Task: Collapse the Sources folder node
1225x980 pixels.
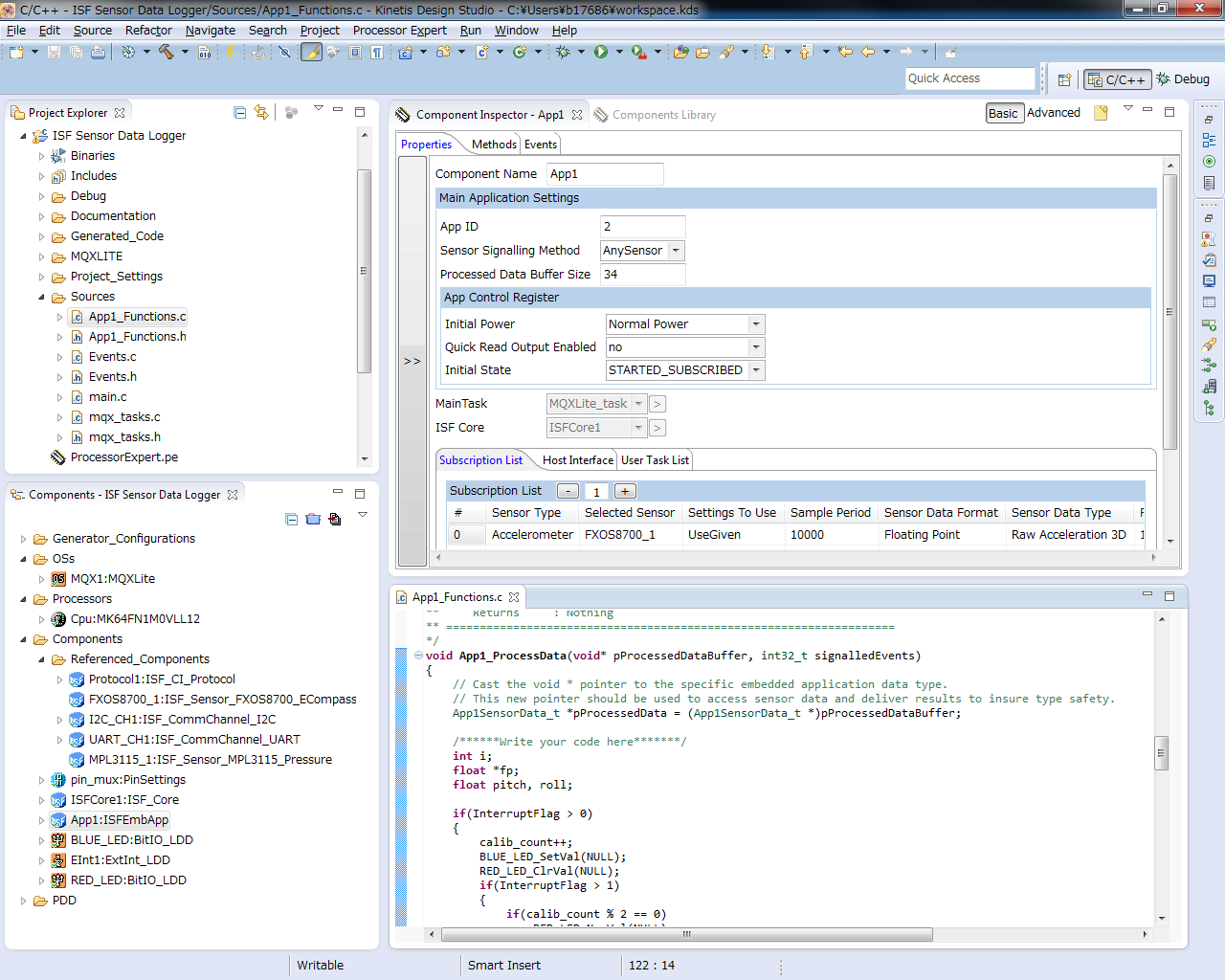Action: tap(41, 297)
